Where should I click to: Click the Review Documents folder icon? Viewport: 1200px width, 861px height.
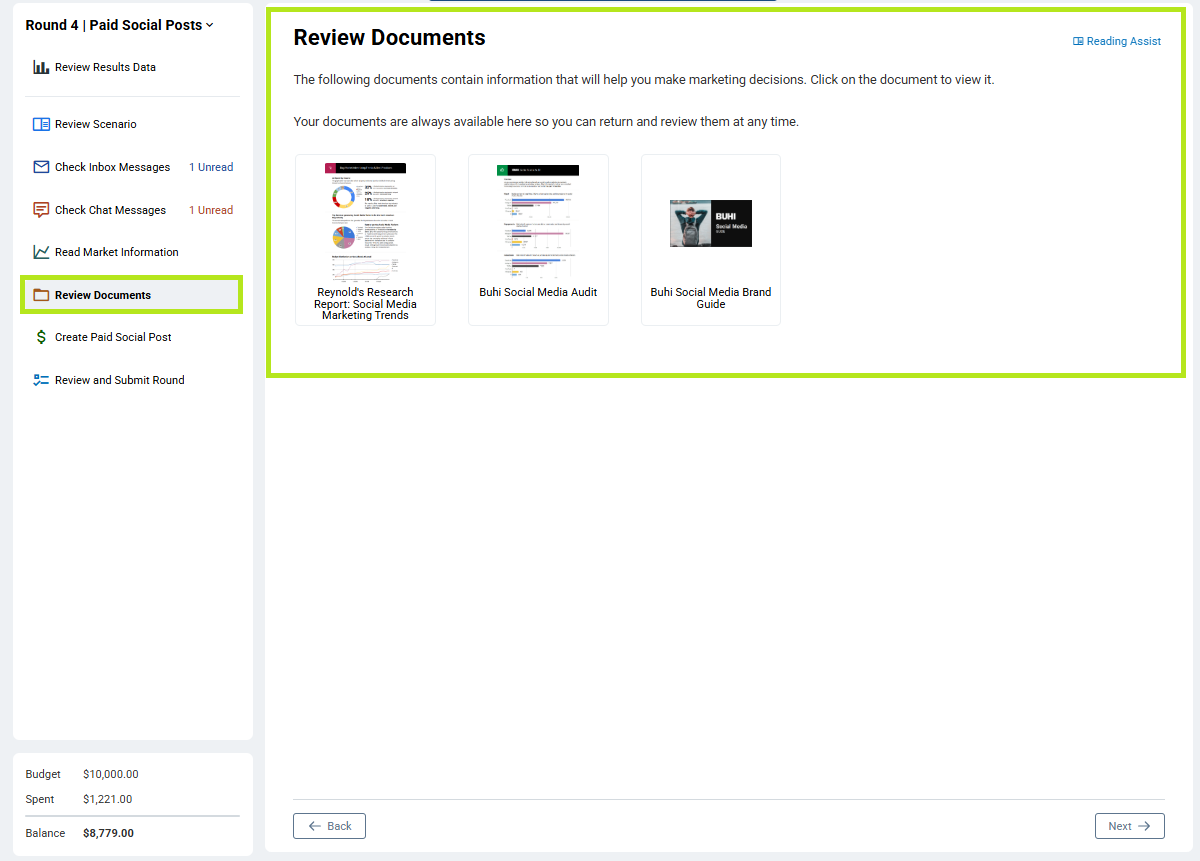41,295
